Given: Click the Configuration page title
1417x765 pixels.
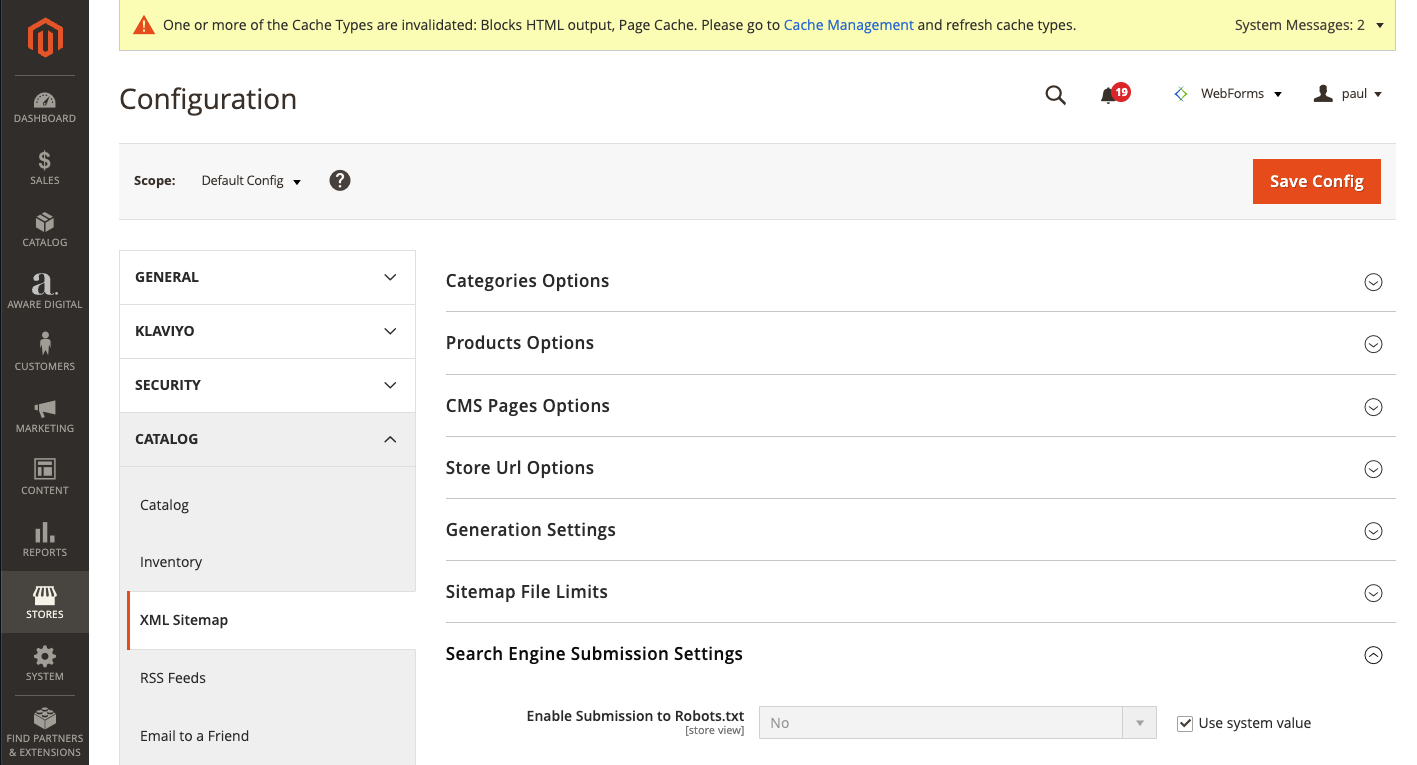Looking at the screenshot, I should (208, 99).
